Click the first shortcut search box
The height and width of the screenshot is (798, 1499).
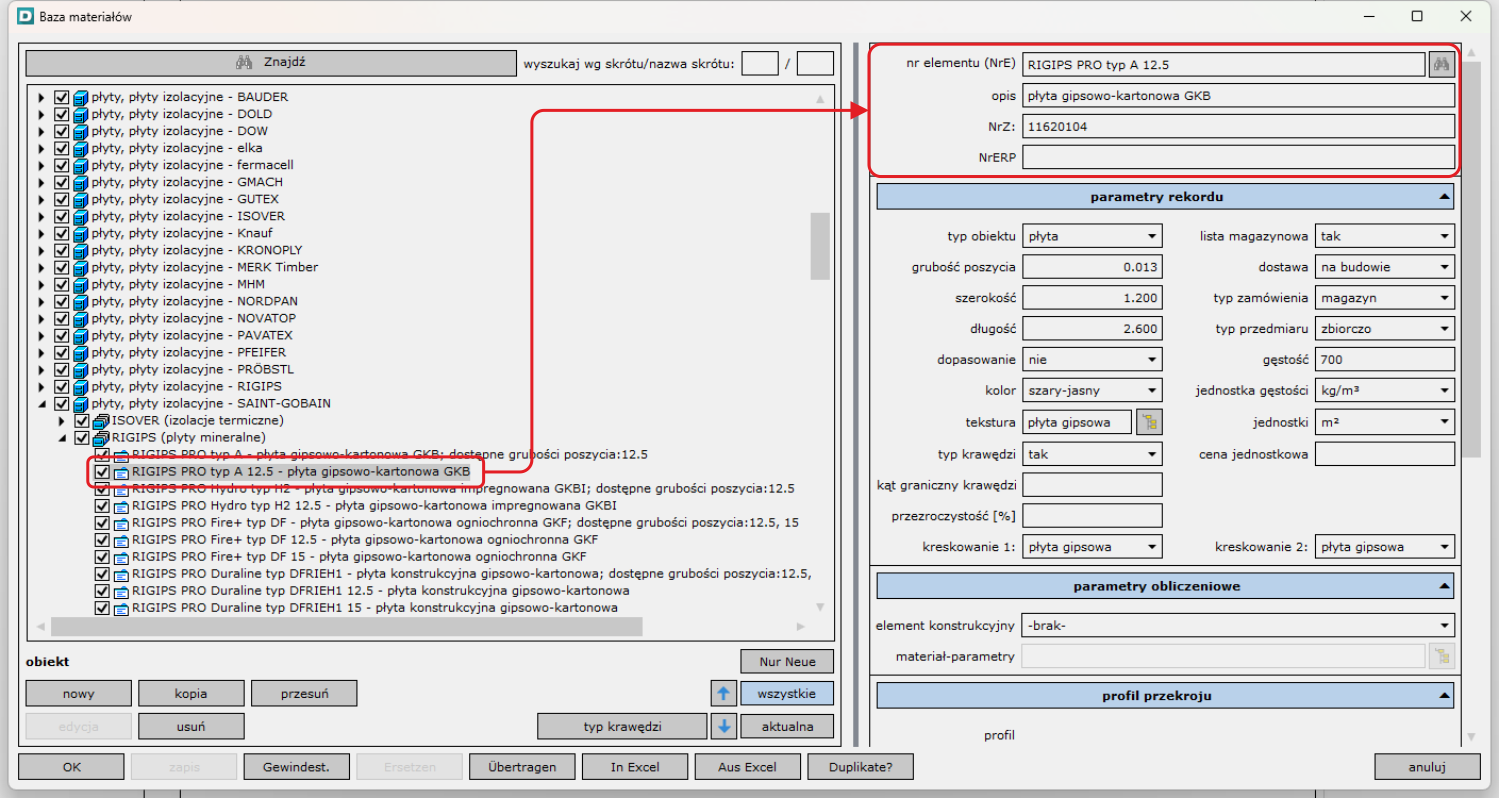(760, 63)
